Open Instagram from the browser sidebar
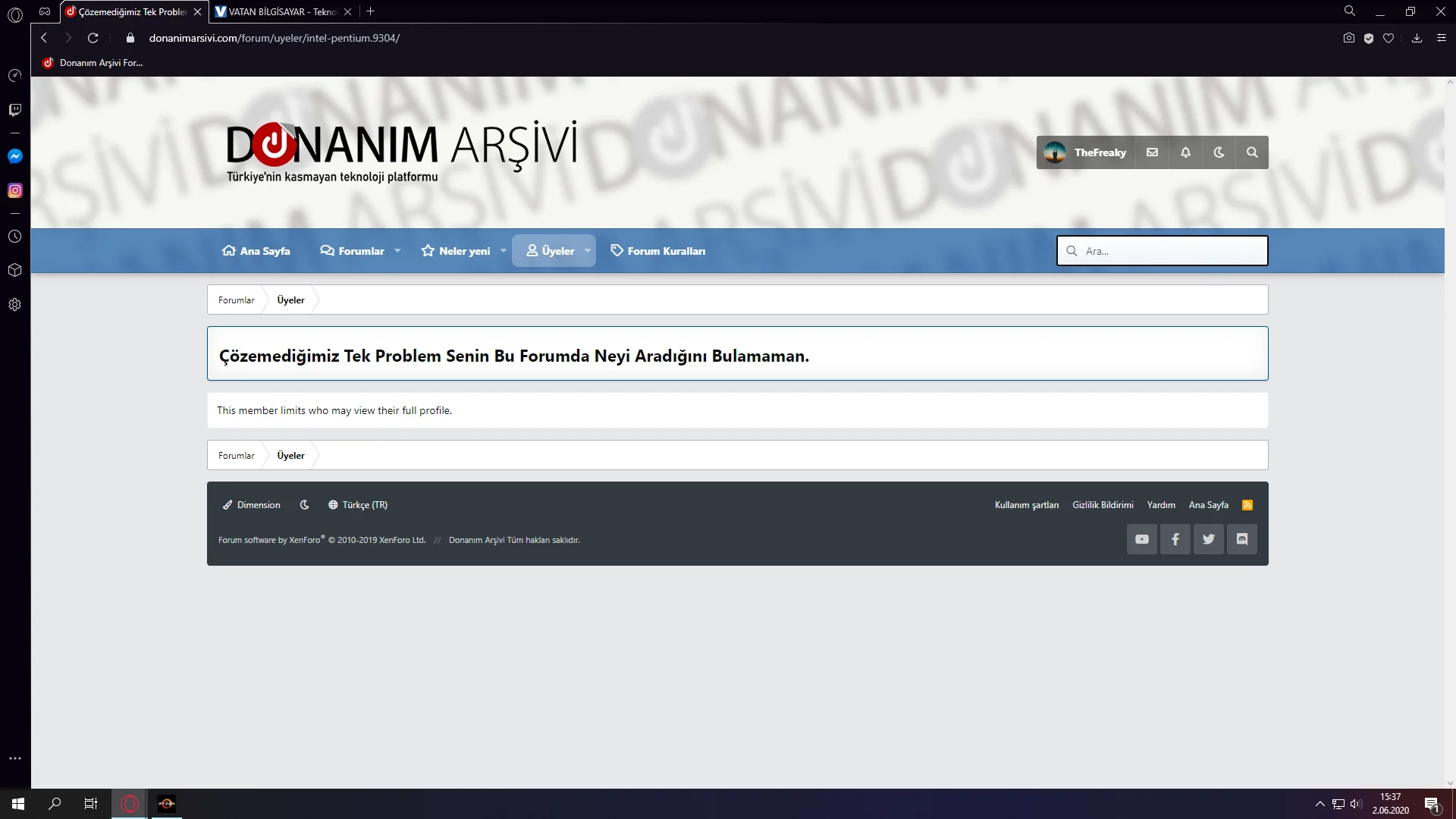This screenshot has height=819, width=1456. [14, 190]
